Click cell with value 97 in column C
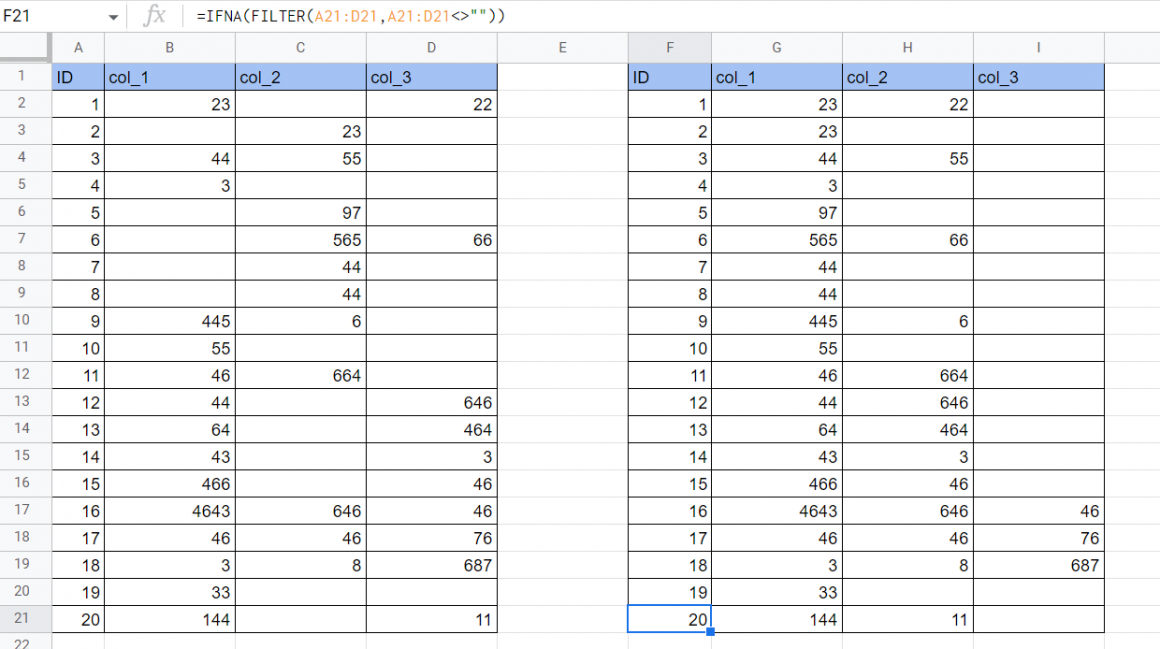This screenshot has height=649, width=1160. 300,212
